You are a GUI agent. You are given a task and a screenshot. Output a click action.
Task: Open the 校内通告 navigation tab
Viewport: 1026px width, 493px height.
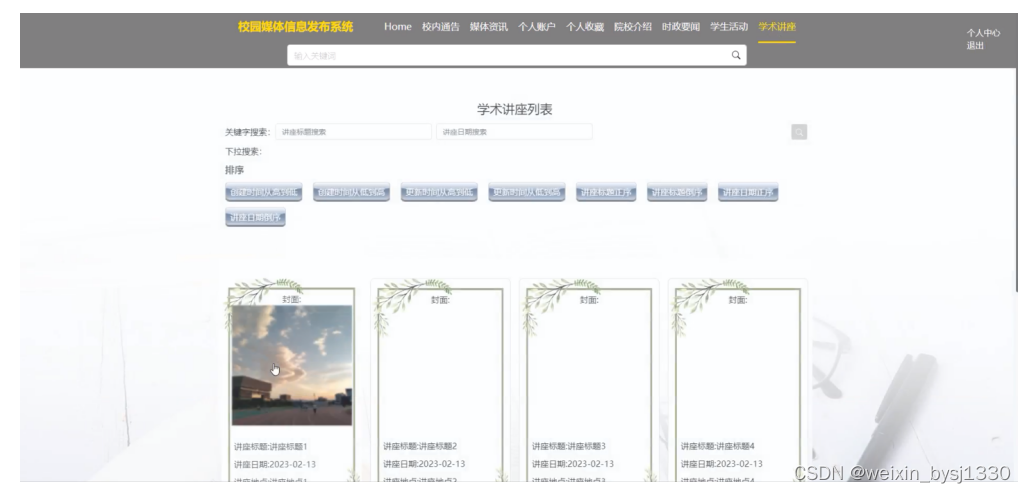pyautogui.click(x=440, y=27)
